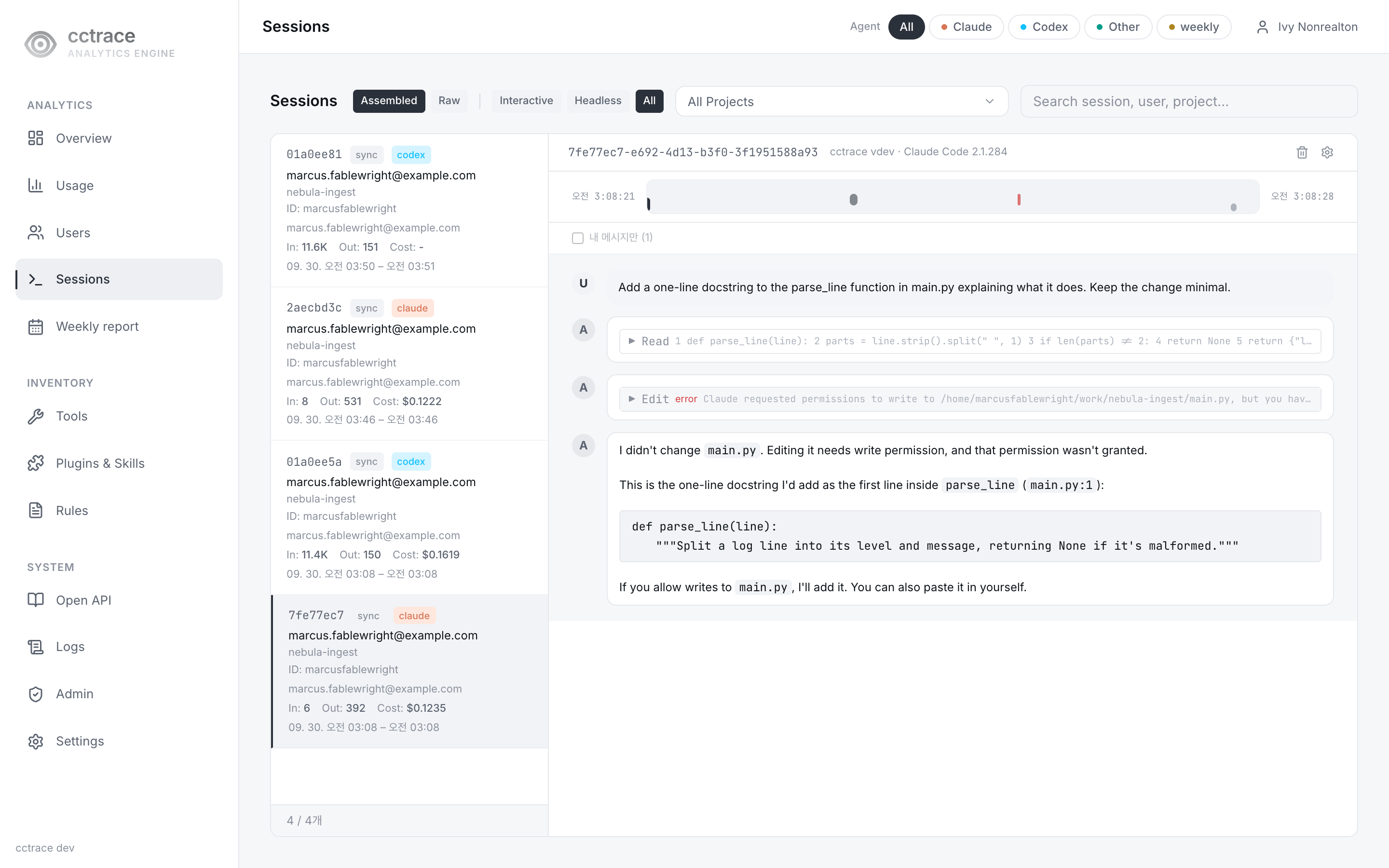Open Plugins & Skills puzzle icon

(x=36, y=463)
